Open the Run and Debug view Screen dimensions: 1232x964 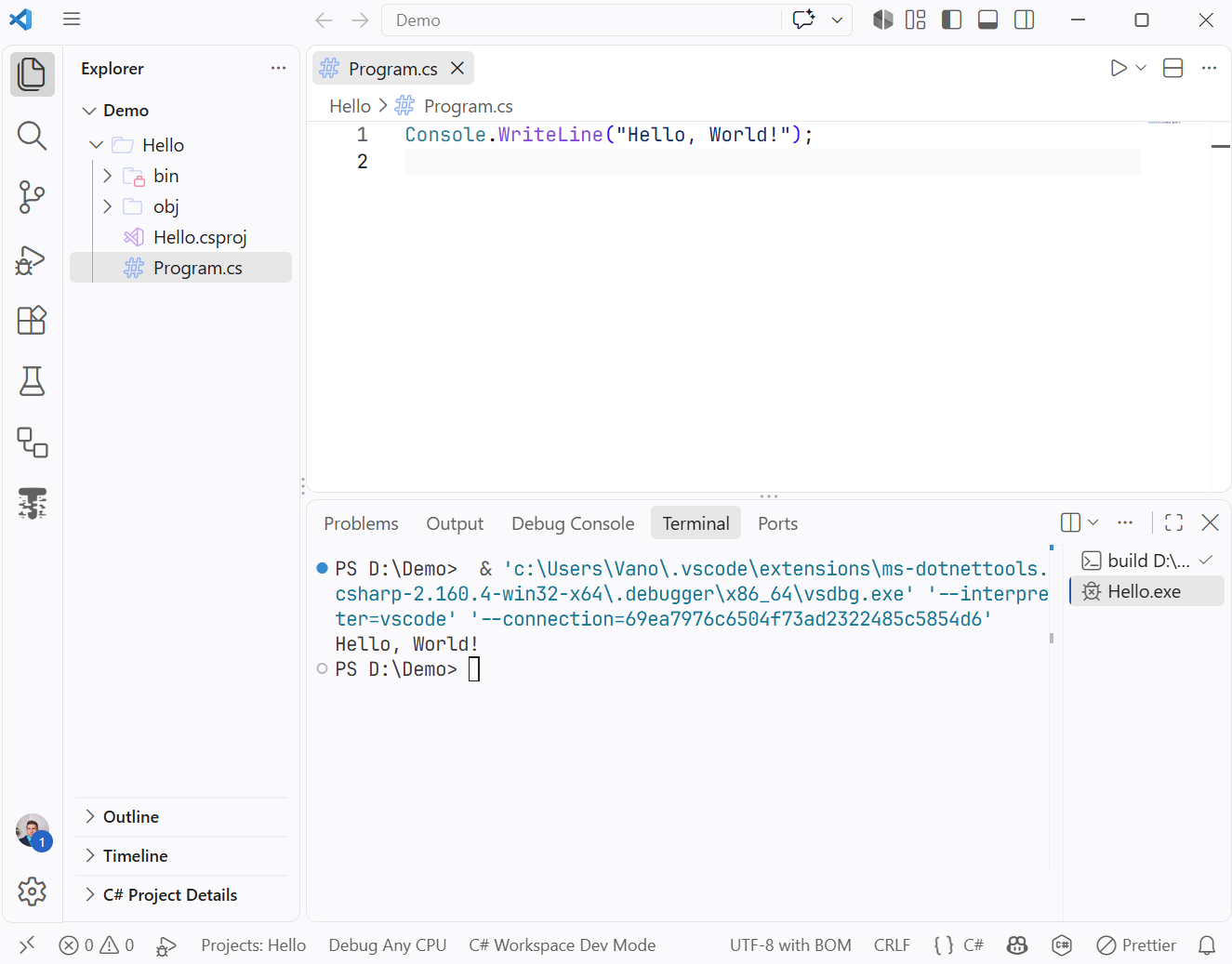pyautogui.click(x=33, y=259)
